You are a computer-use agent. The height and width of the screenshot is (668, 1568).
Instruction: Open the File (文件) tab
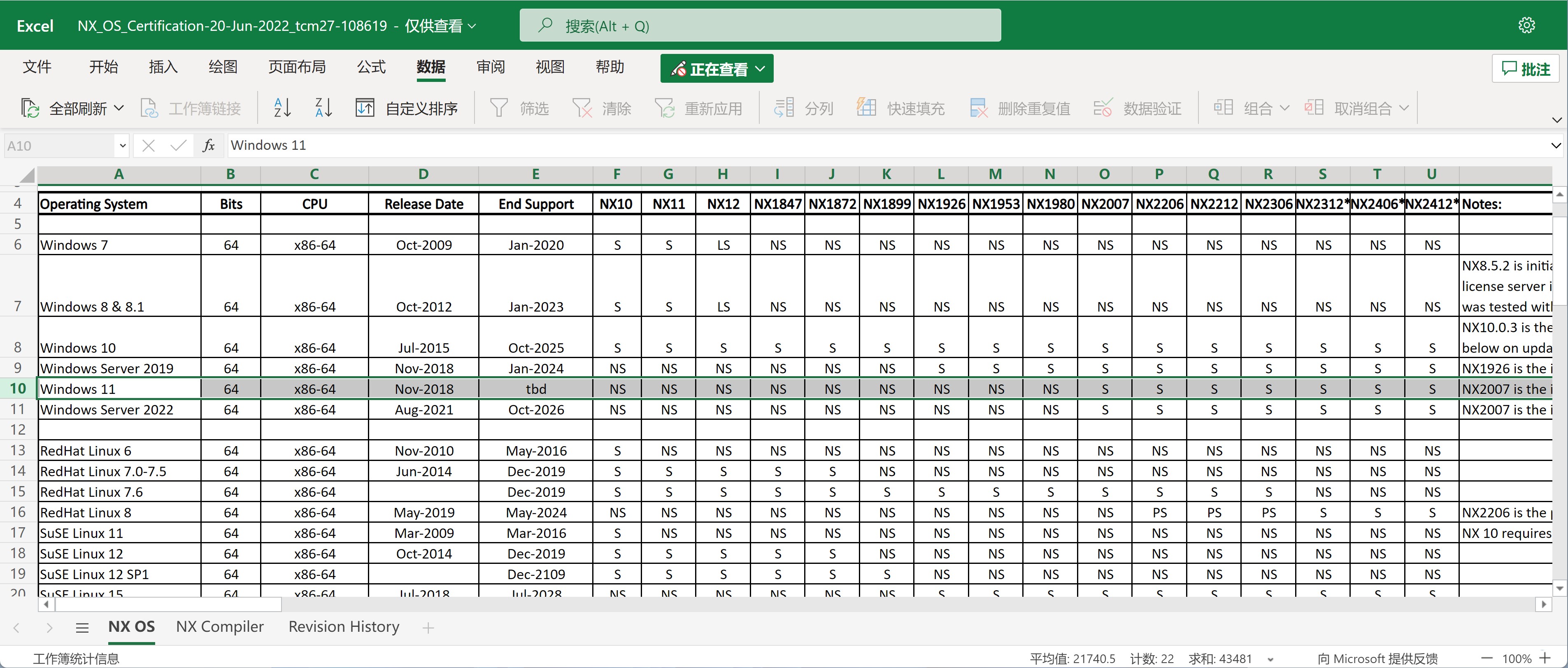click(x=37, y=67)
